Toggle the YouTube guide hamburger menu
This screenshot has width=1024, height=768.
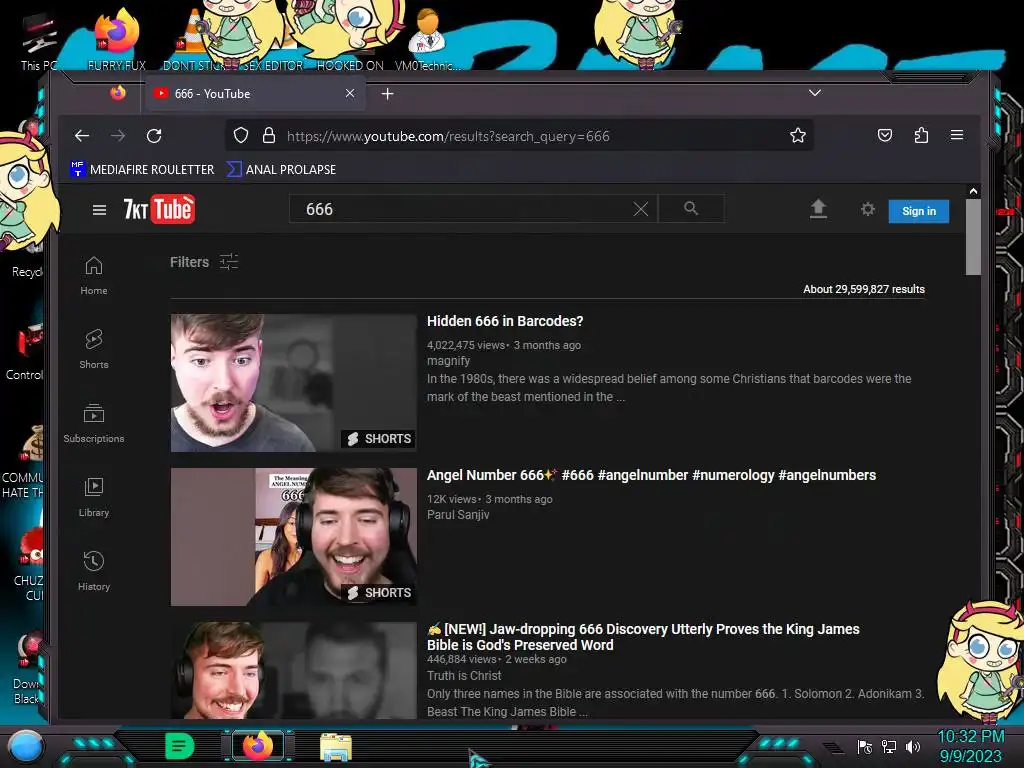[99, 210]
